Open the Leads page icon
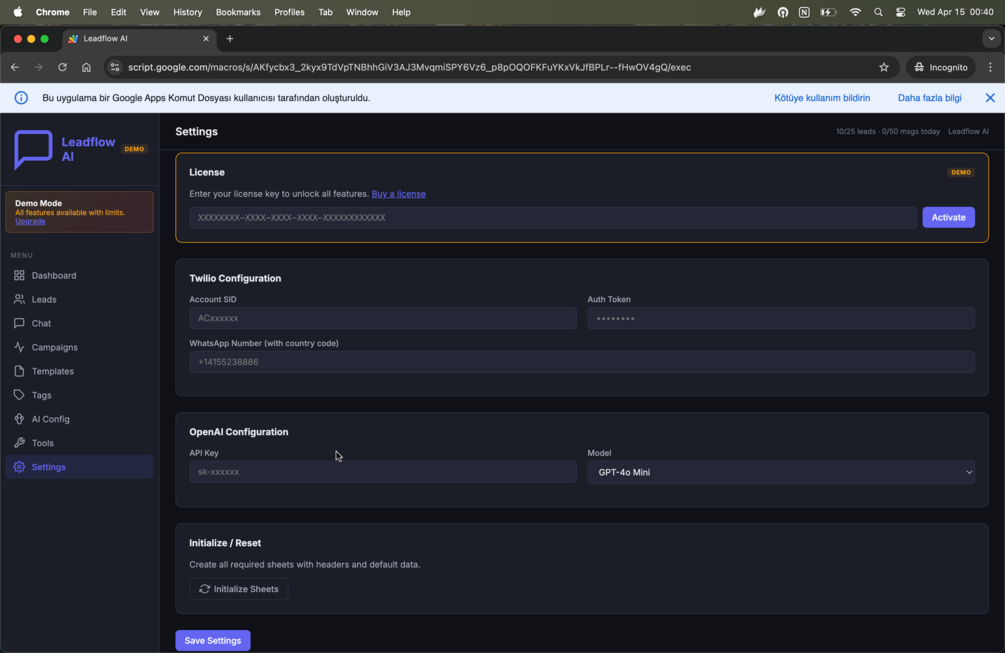The height and width of the screenshot is (653, 1005). [19, 299]
